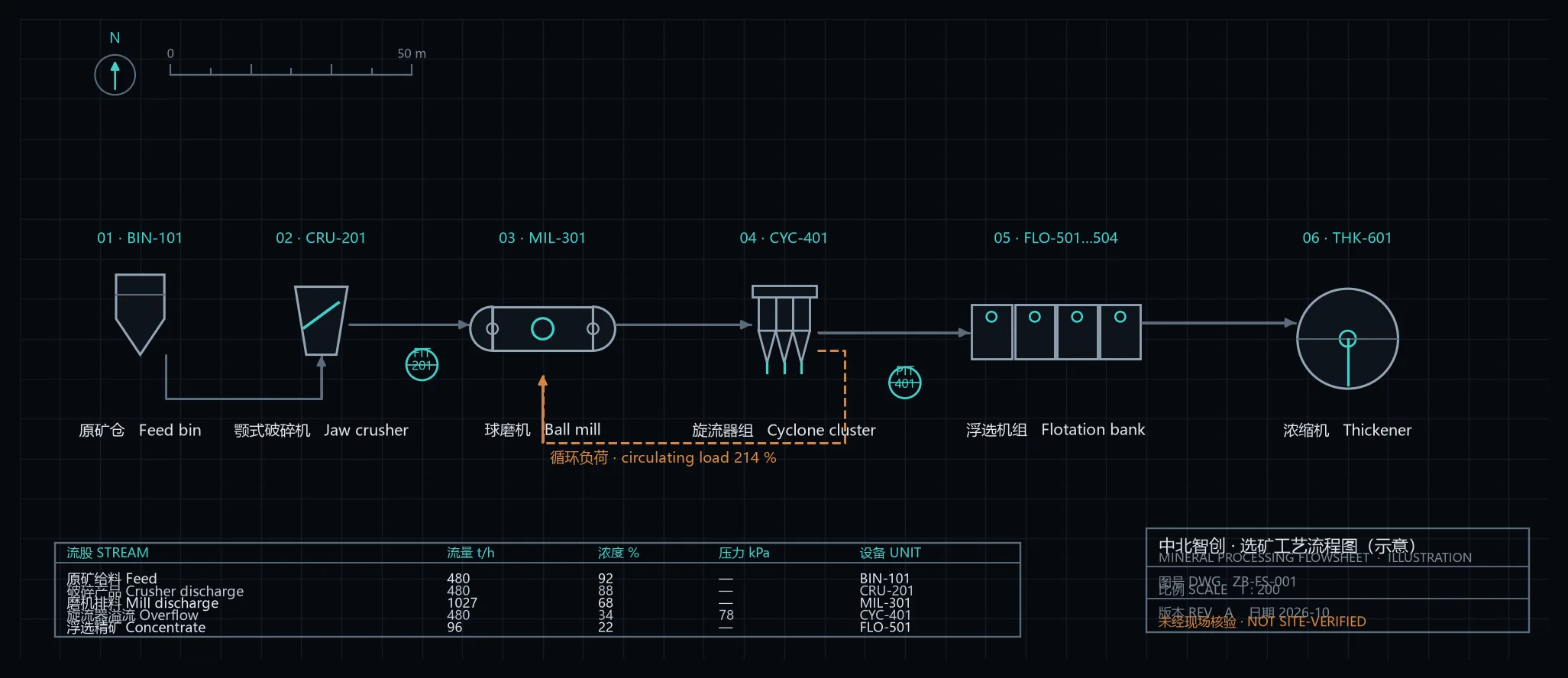The width and height of the screenshot is (1568, 678).
Task: Click the PIT 401 instrument bubble
Action: pos(904,382)
